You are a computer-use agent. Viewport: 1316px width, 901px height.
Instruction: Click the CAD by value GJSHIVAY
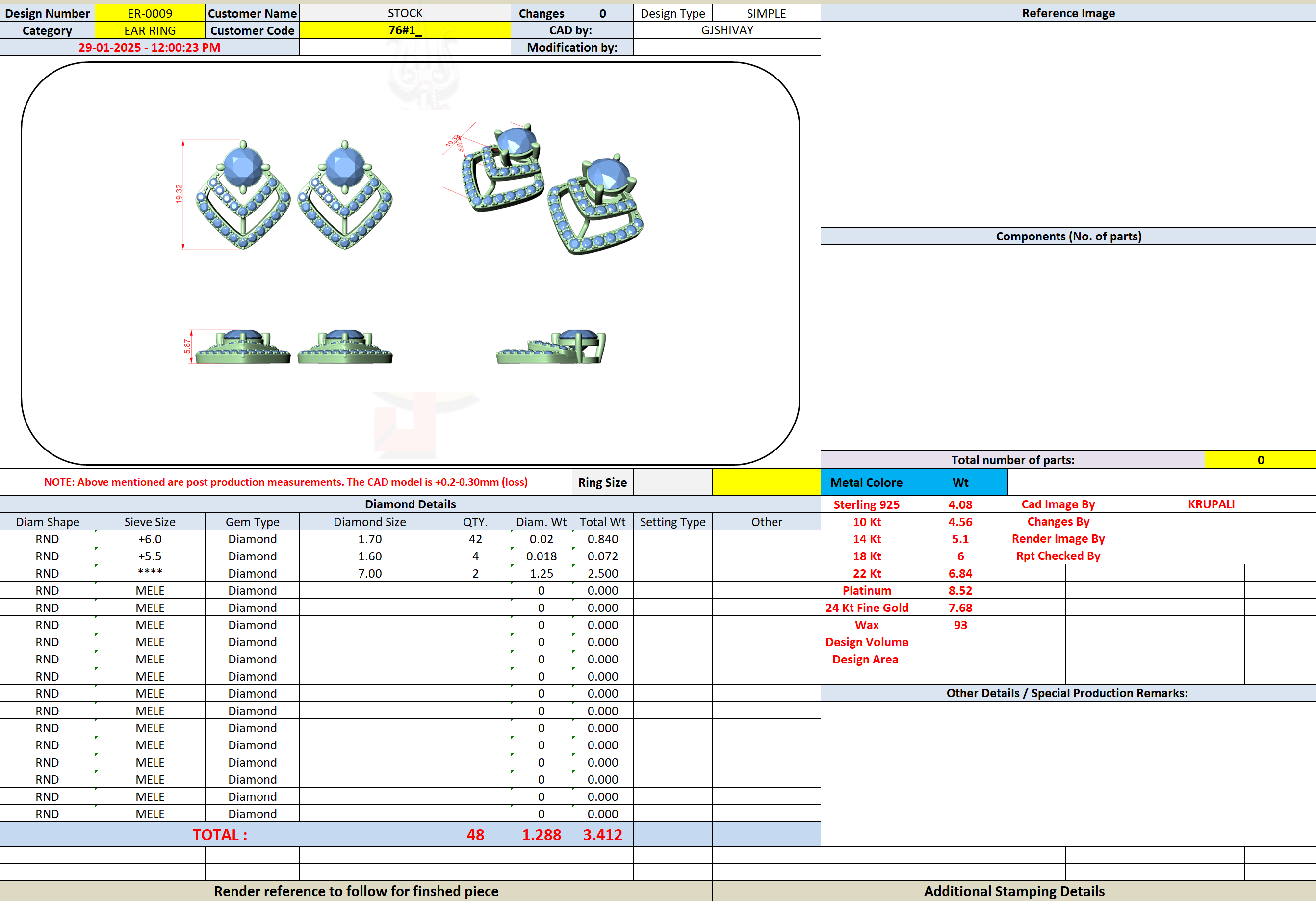(x=727, y=30)
